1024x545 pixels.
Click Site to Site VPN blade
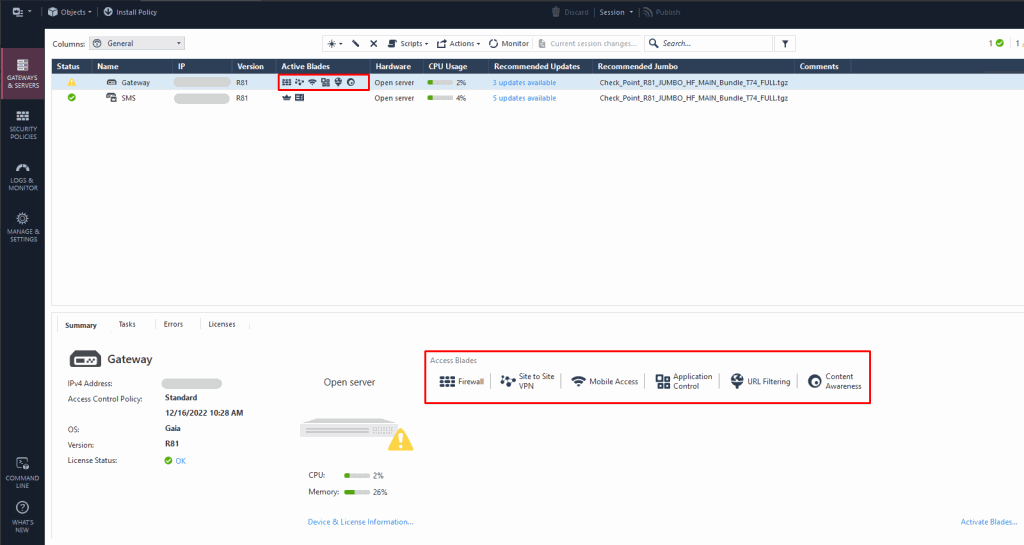click(528, 381)
